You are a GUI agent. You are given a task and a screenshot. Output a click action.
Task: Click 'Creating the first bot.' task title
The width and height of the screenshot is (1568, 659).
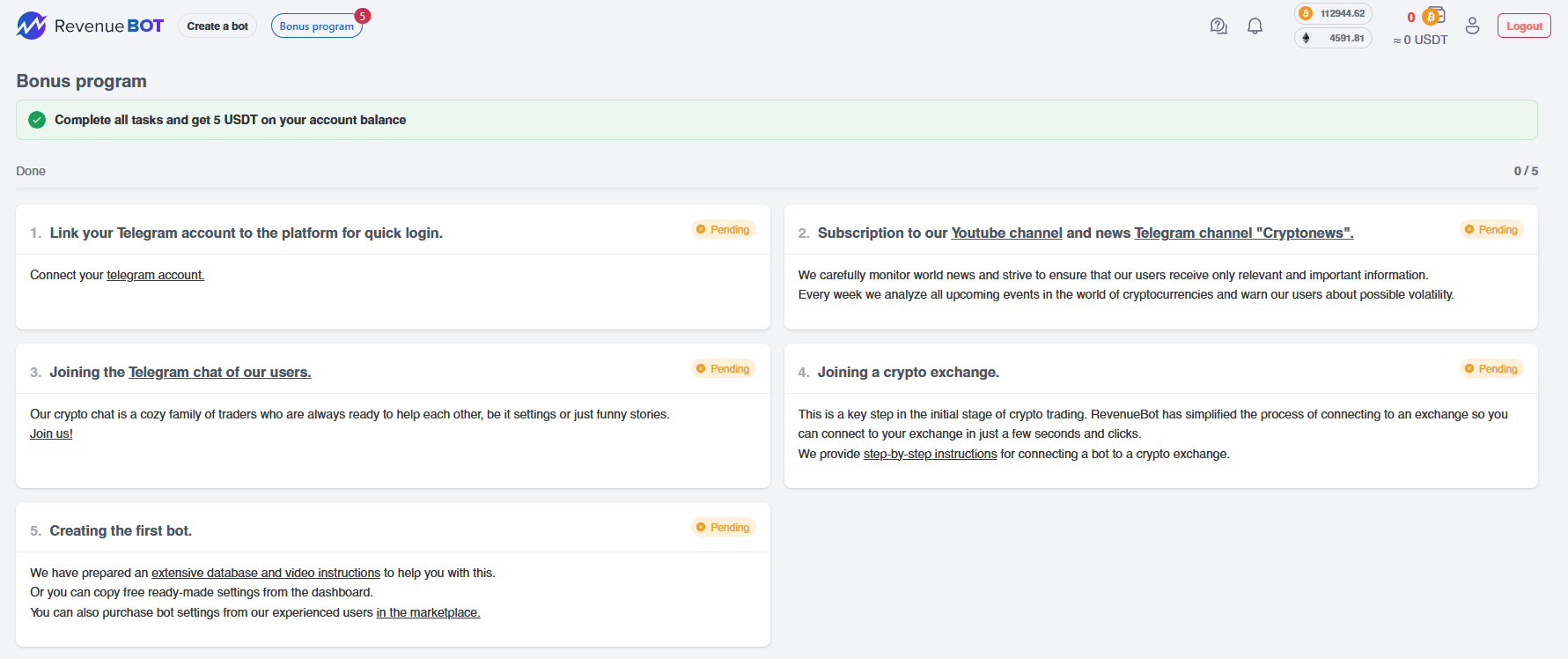(x=121, y=530)
